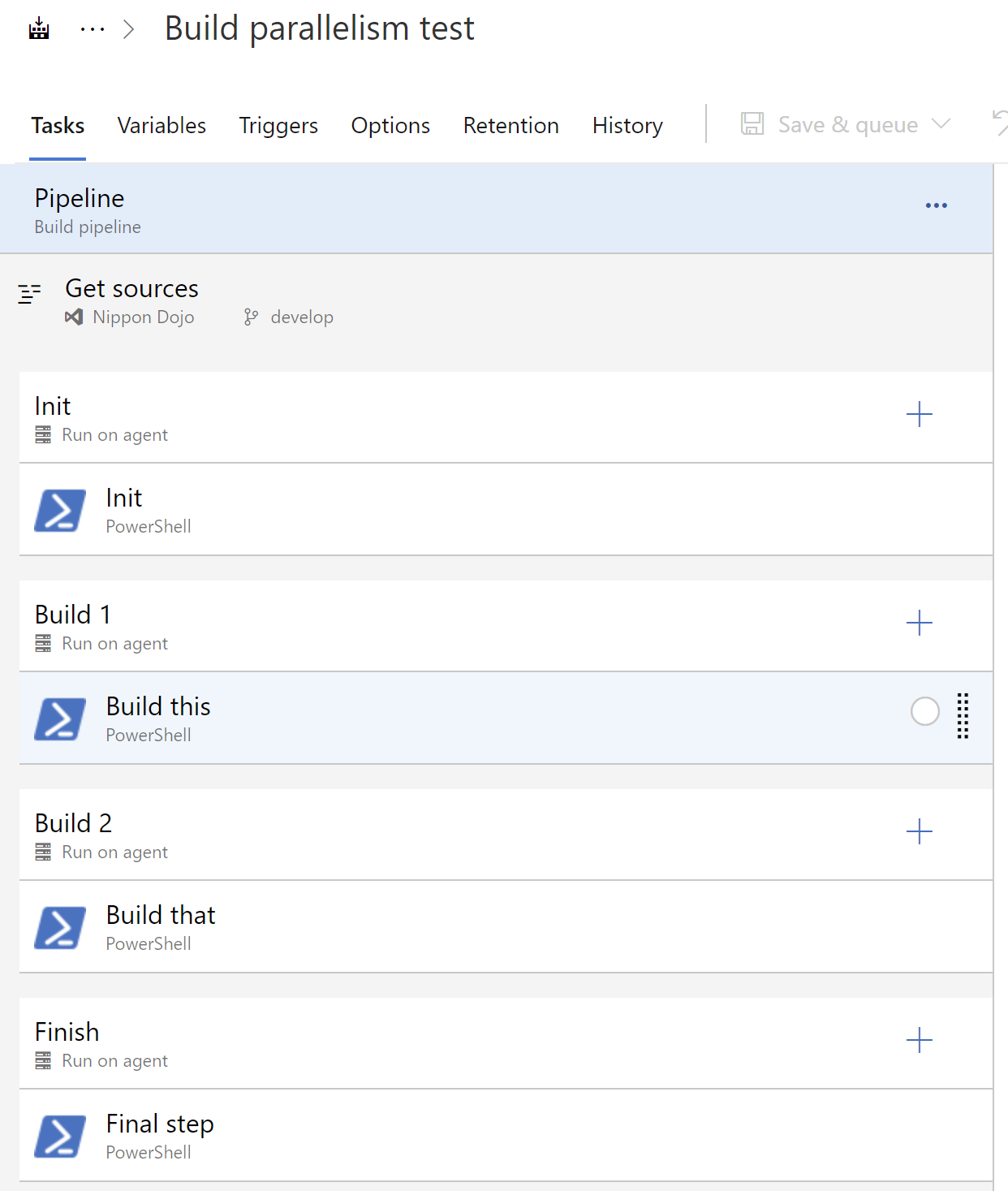The height and width of the screenshot is (1191, 1008).
Task: Select the Get sources step
Action: coord(131,300)
